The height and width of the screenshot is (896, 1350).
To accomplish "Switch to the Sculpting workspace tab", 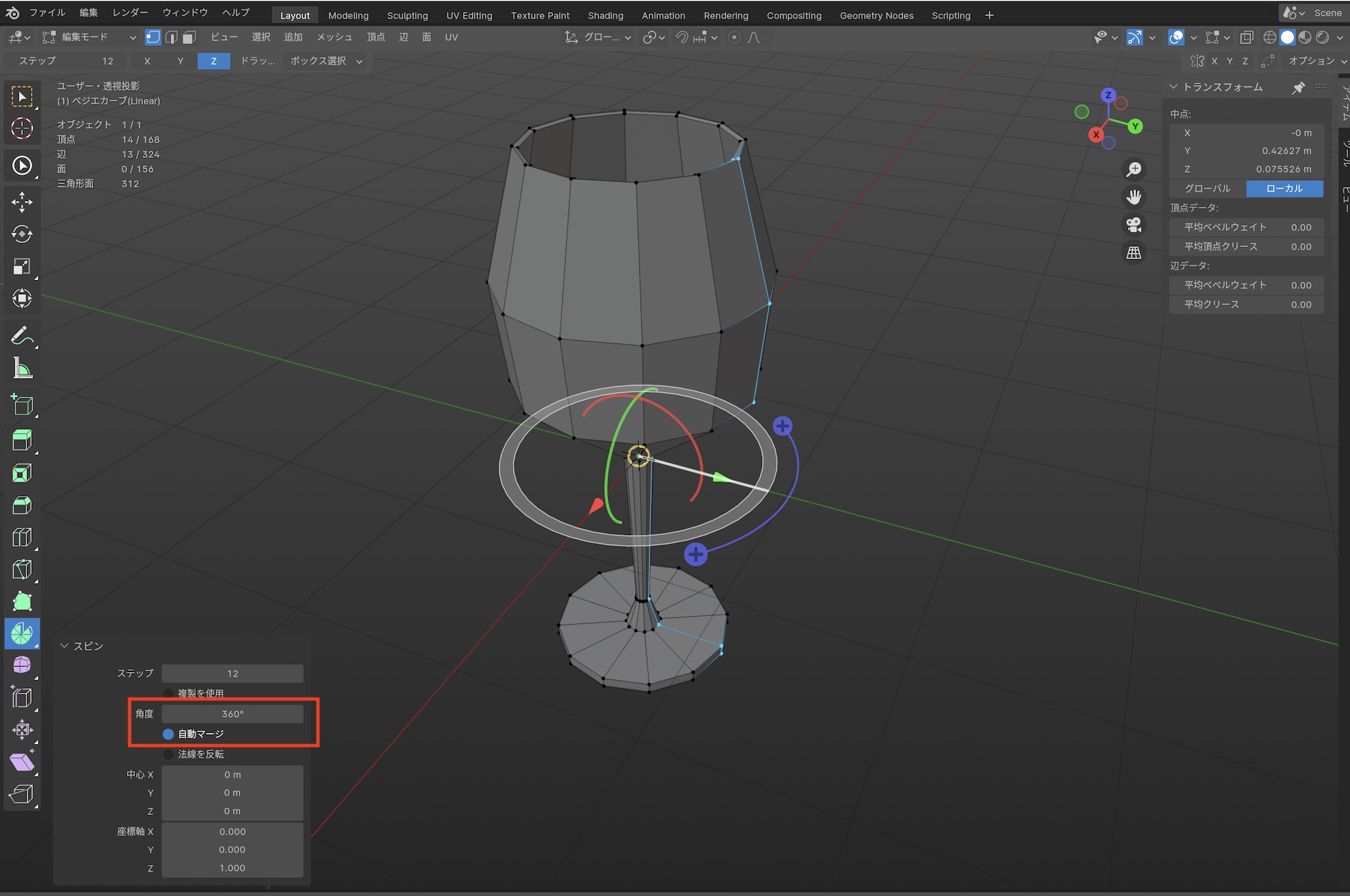I will click(x=407, y=16).
